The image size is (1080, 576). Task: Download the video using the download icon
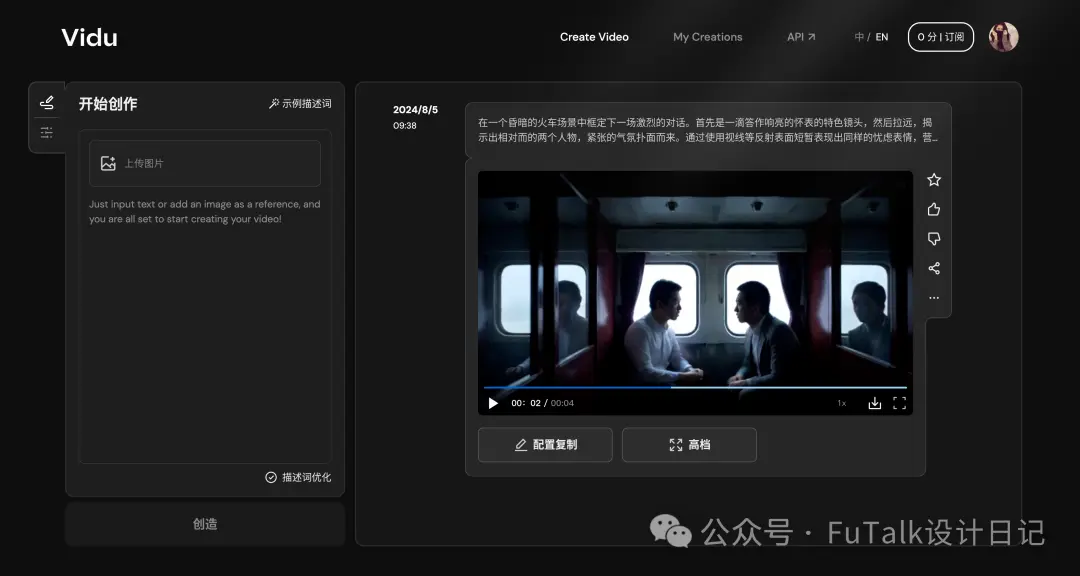[875, 403]
